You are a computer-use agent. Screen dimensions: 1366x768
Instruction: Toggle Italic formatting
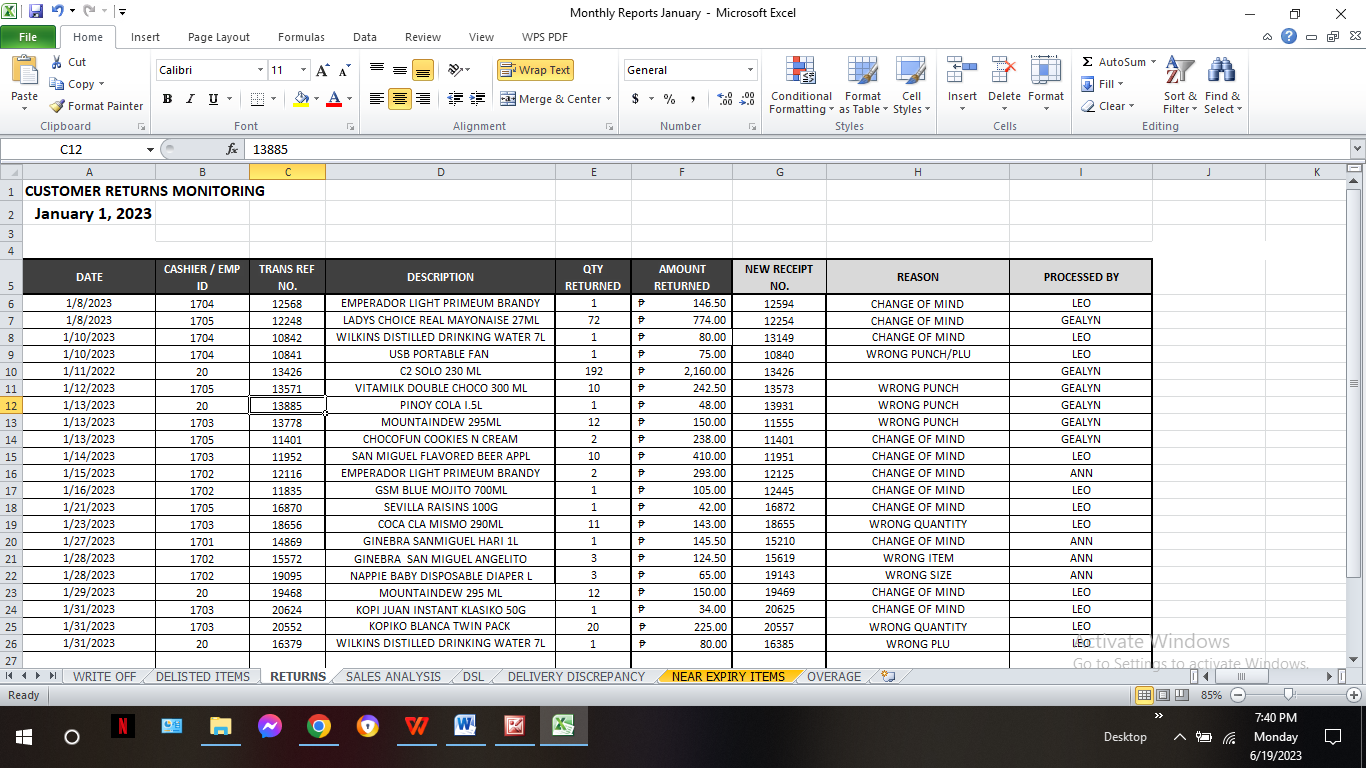point(190,99)
